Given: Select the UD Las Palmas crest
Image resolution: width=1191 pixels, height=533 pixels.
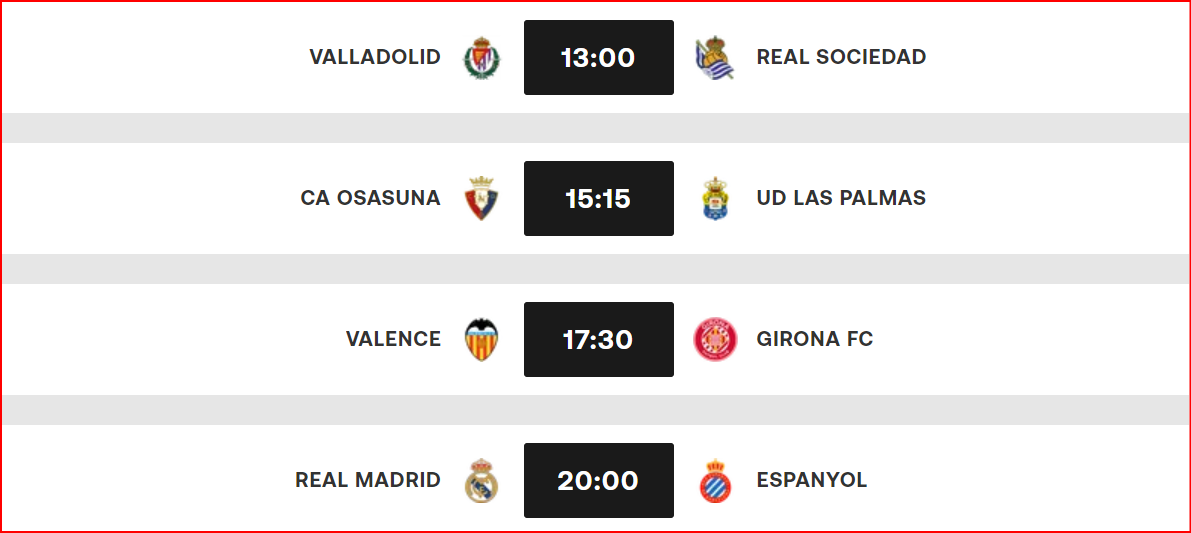Looking at the screenshot, I should 715,198.
